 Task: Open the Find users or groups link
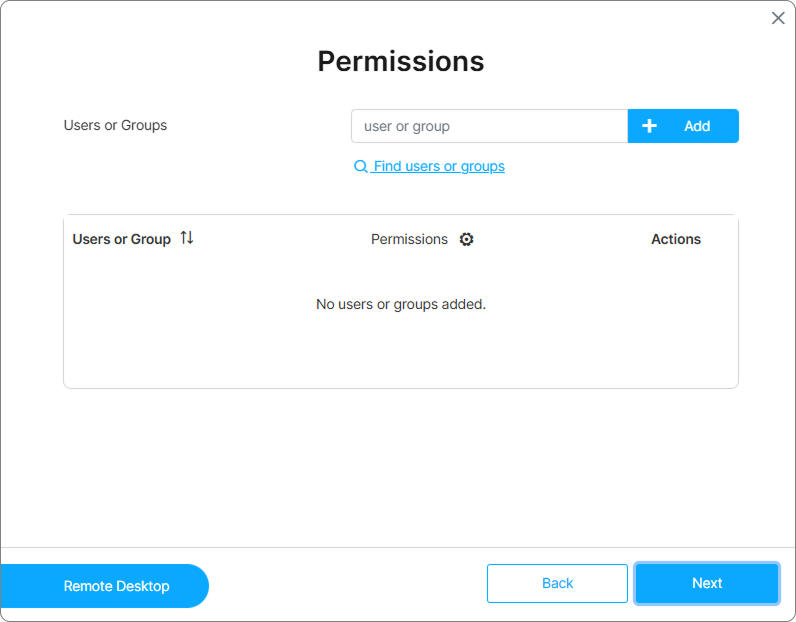pos(439,167)
